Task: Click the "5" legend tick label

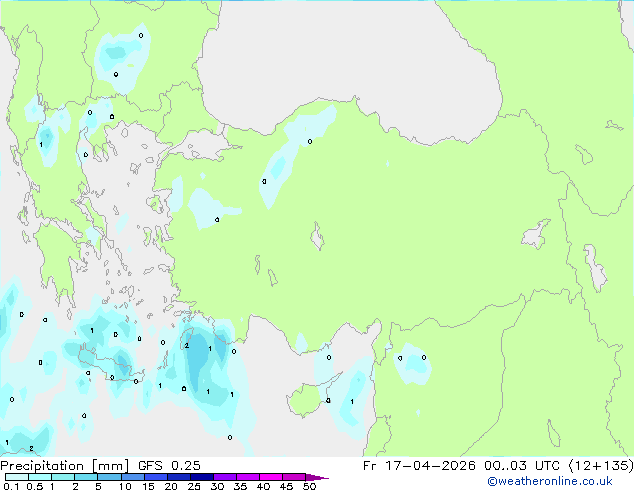Action: tap(98, 486)
